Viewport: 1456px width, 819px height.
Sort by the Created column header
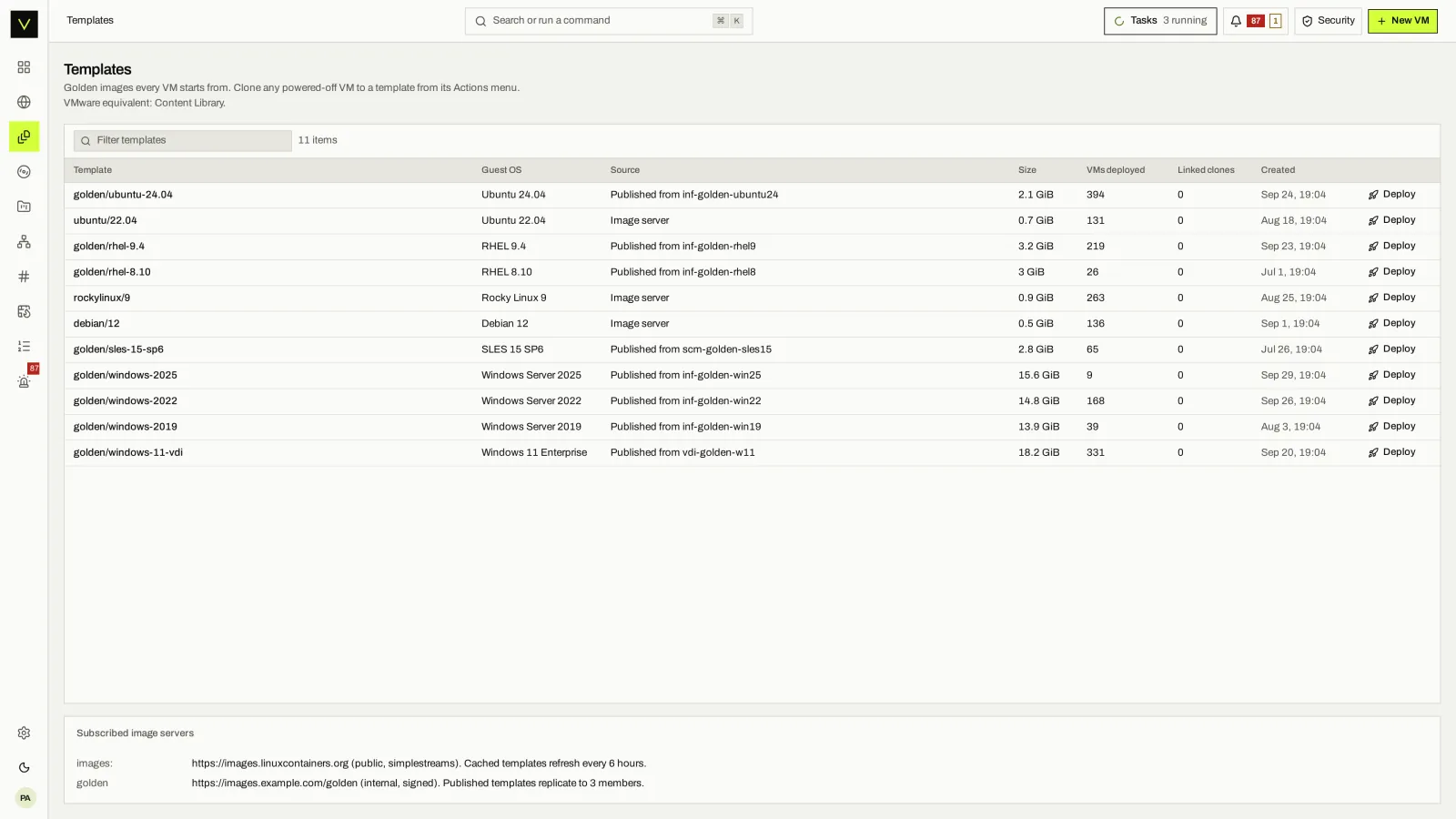[1278, 170]
